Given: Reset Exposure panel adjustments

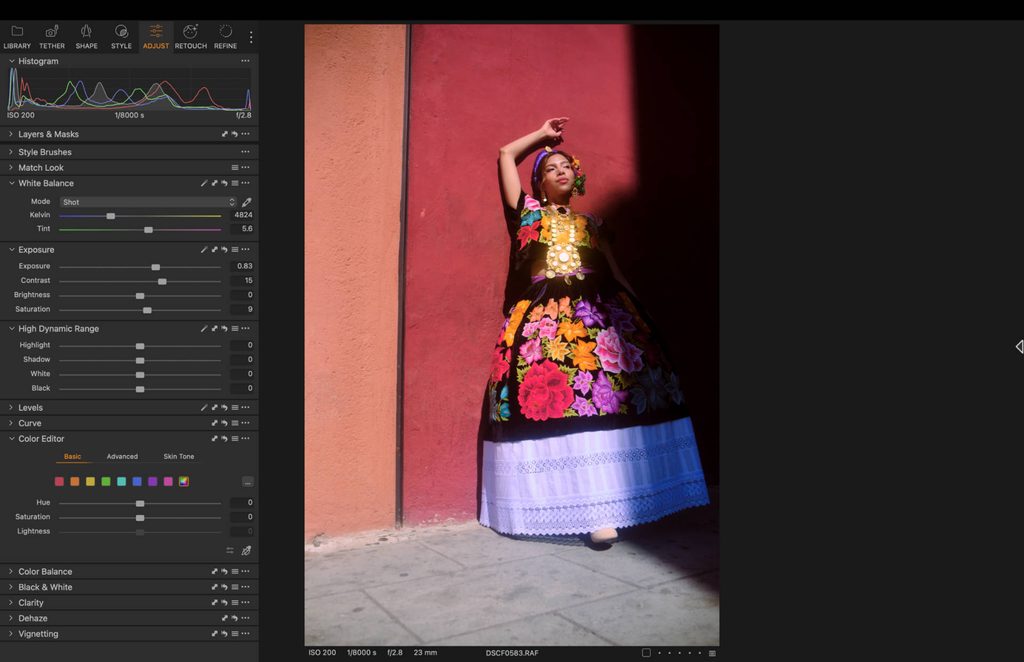Looking at the screenshot, I should [224, 249].
